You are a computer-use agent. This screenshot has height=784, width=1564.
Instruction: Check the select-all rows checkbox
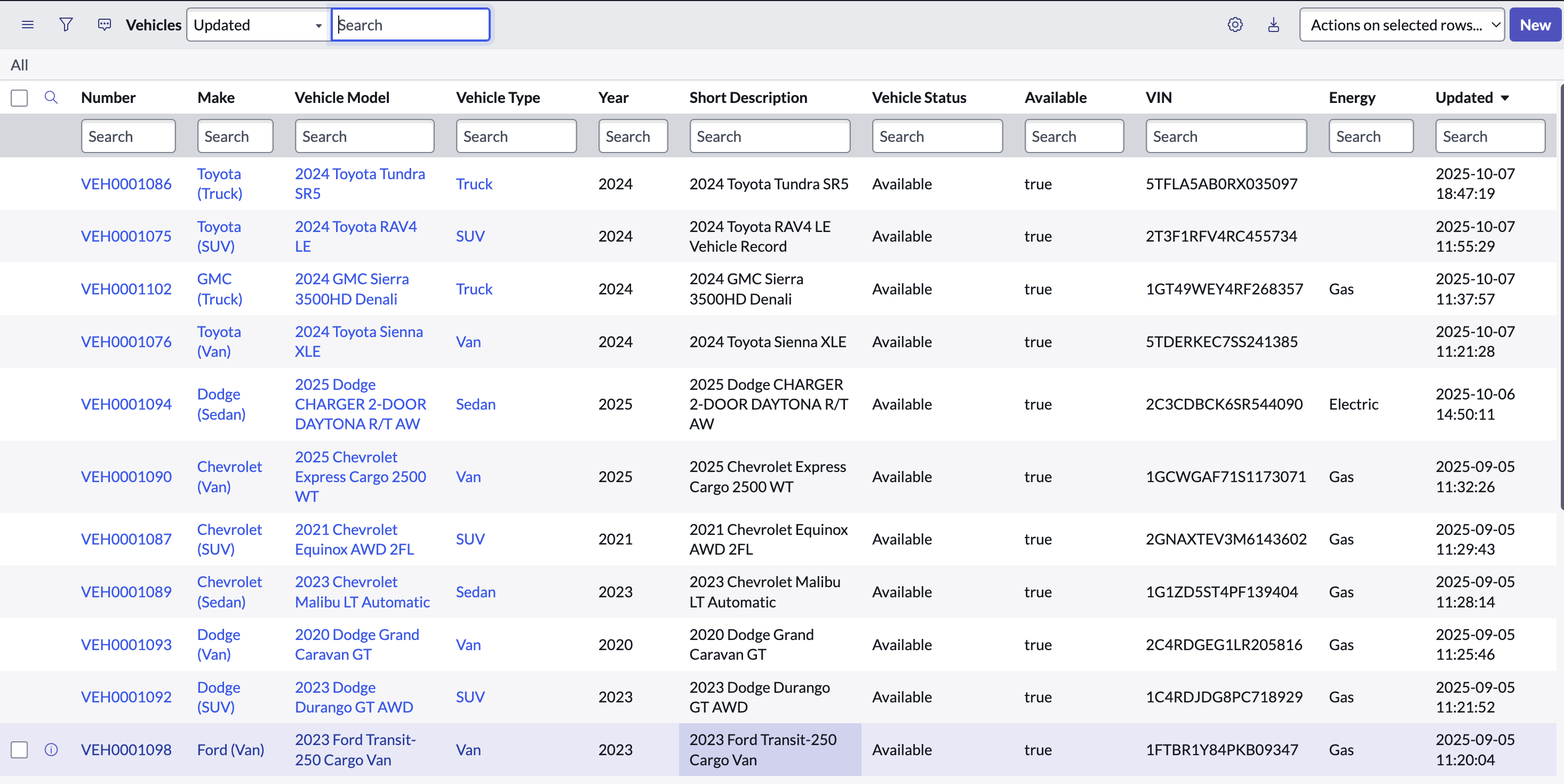[x=19, y=97]
